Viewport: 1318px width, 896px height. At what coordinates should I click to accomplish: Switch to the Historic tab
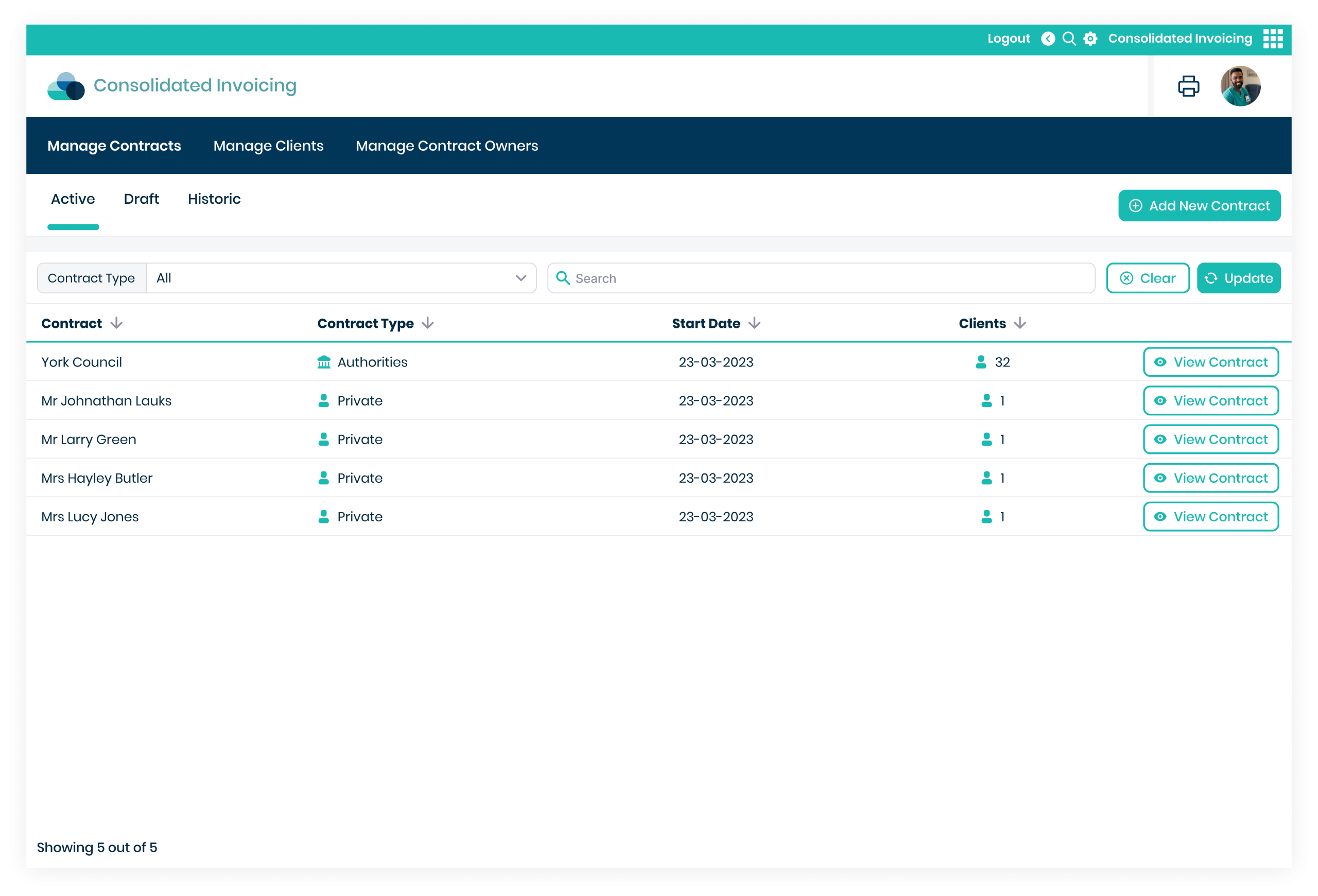(x=214, y=199)
